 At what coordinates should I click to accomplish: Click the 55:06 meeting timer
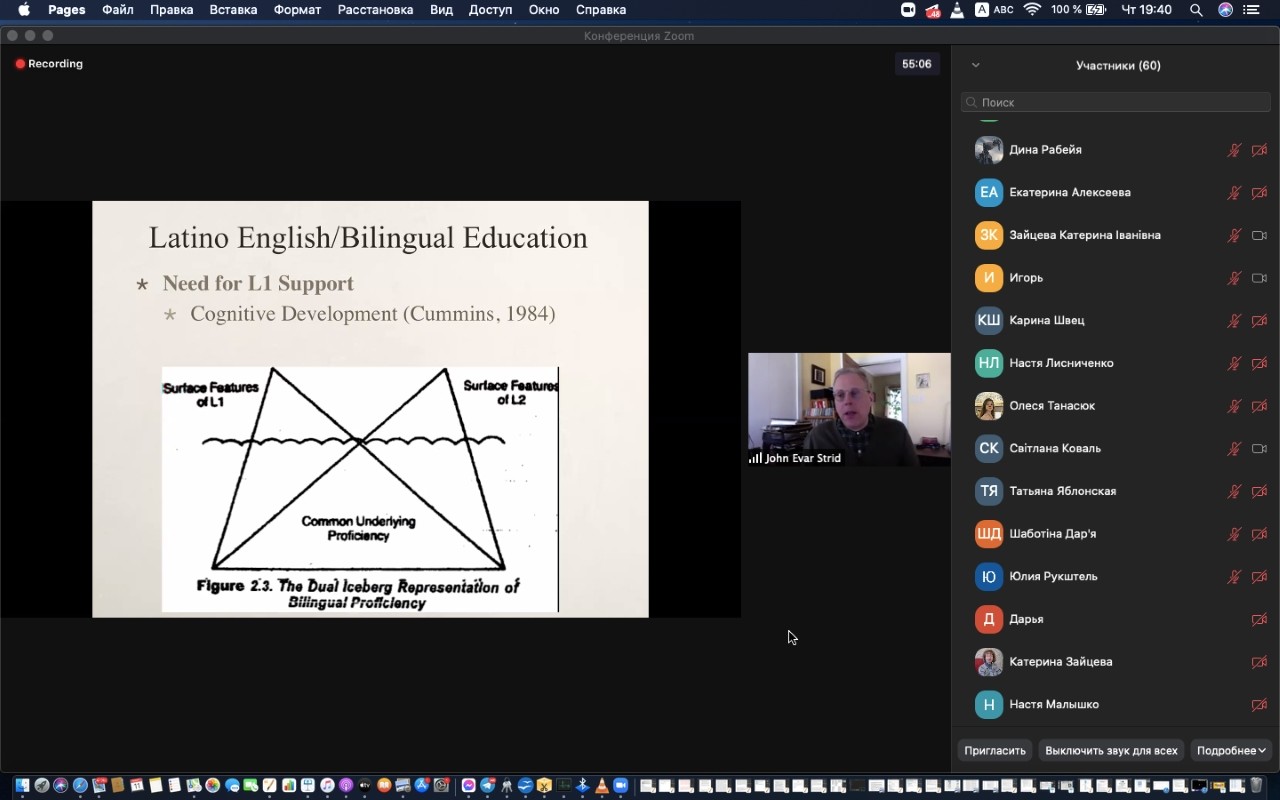click(x=917, y=64)
